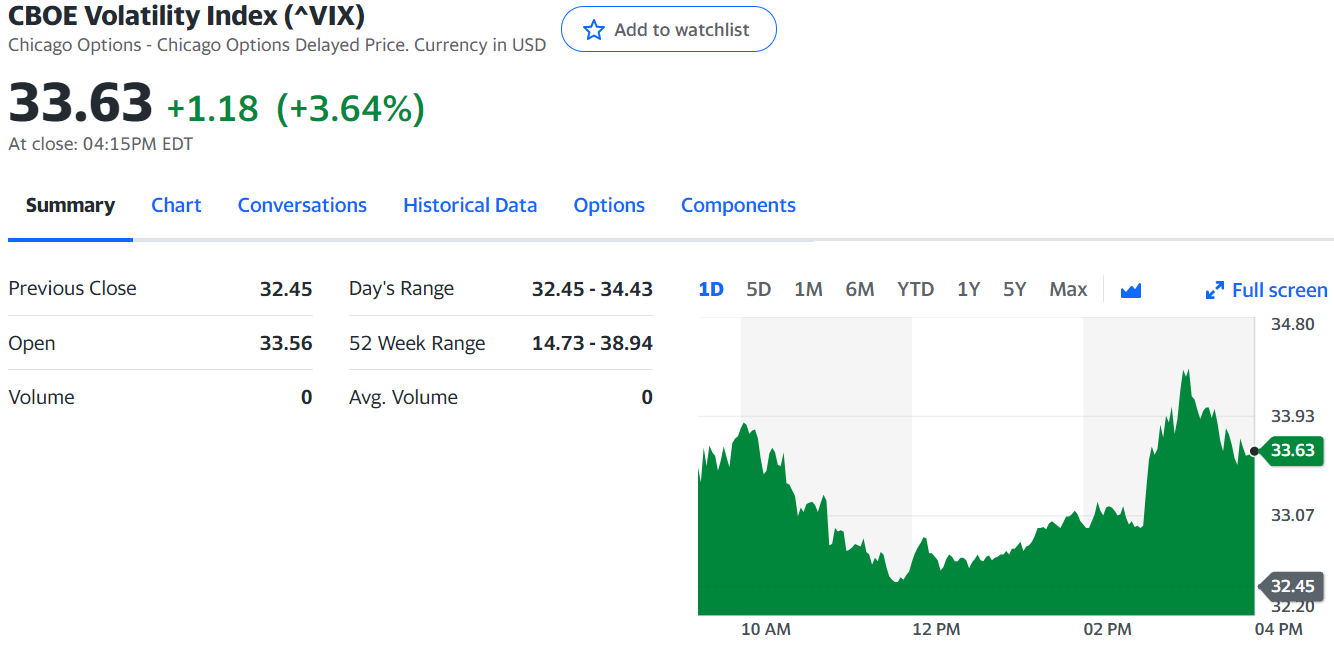Open the Conversations tab
This screenshot has height=647, width=1334.
(302, 205)
